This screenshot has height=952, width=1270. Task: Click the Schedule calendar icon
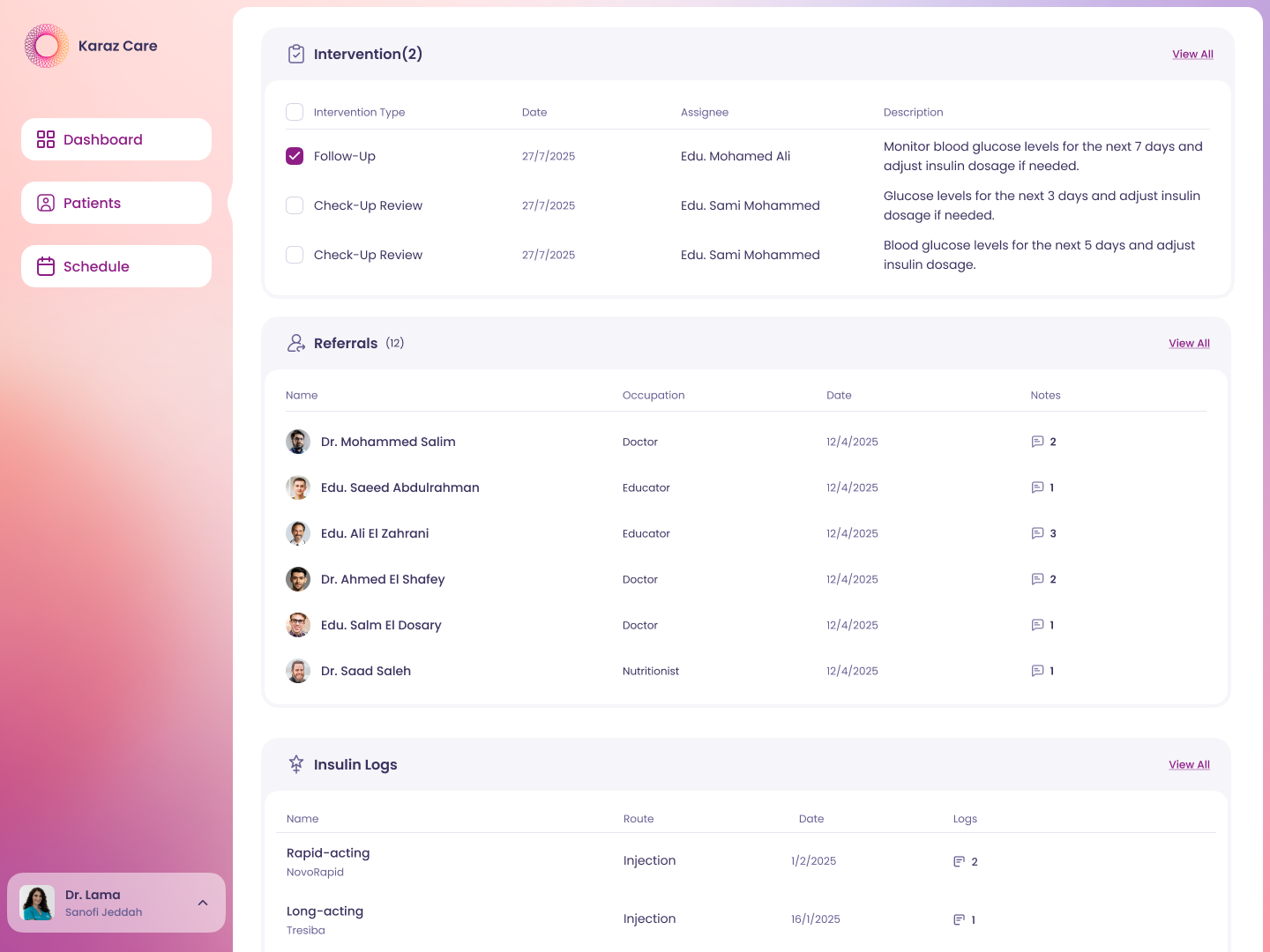[x=46, y=266]
